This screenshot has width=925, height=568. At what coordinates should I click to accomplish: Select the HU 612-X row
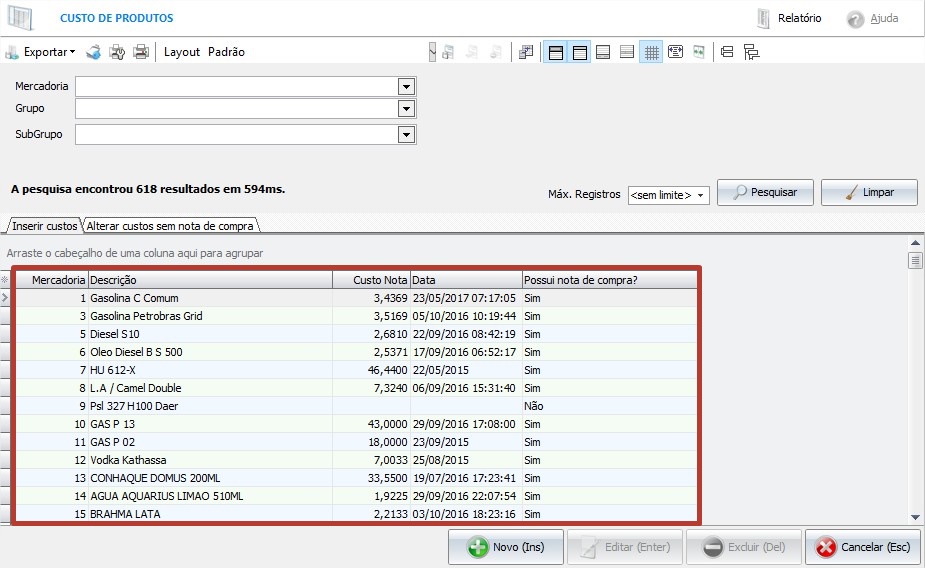pyautogui.click(x=356, y=370)
